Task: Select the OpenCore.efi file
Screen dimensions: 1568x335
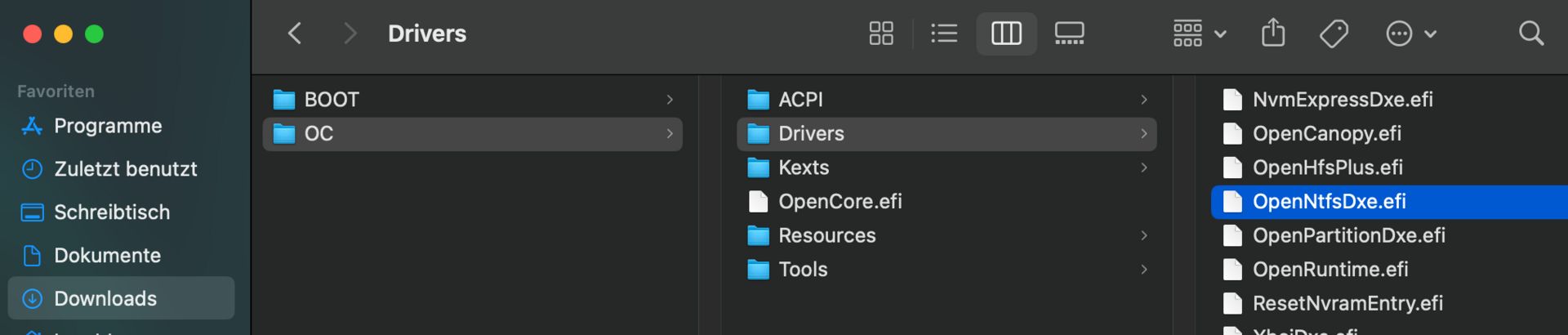Action: [840, 202]
